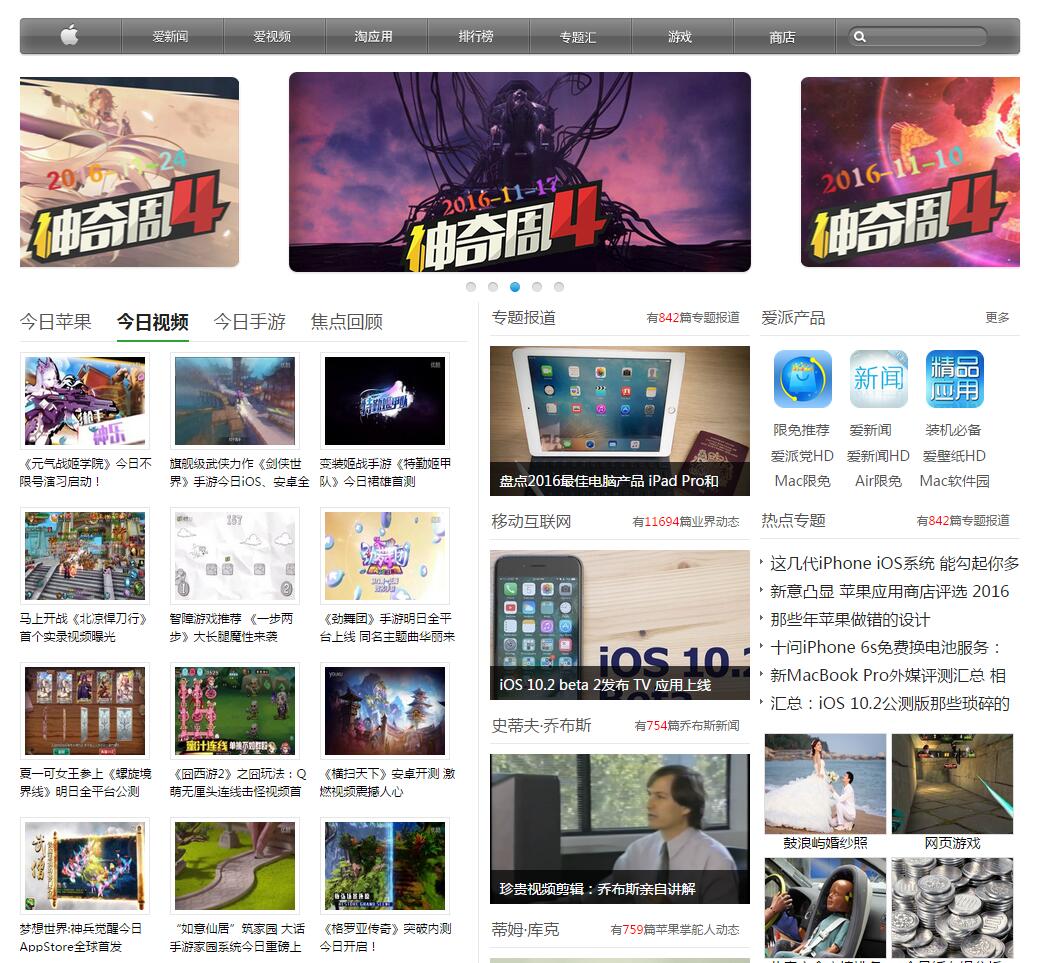
Task: Select fourth carousel dot
Action: point(537,286)
